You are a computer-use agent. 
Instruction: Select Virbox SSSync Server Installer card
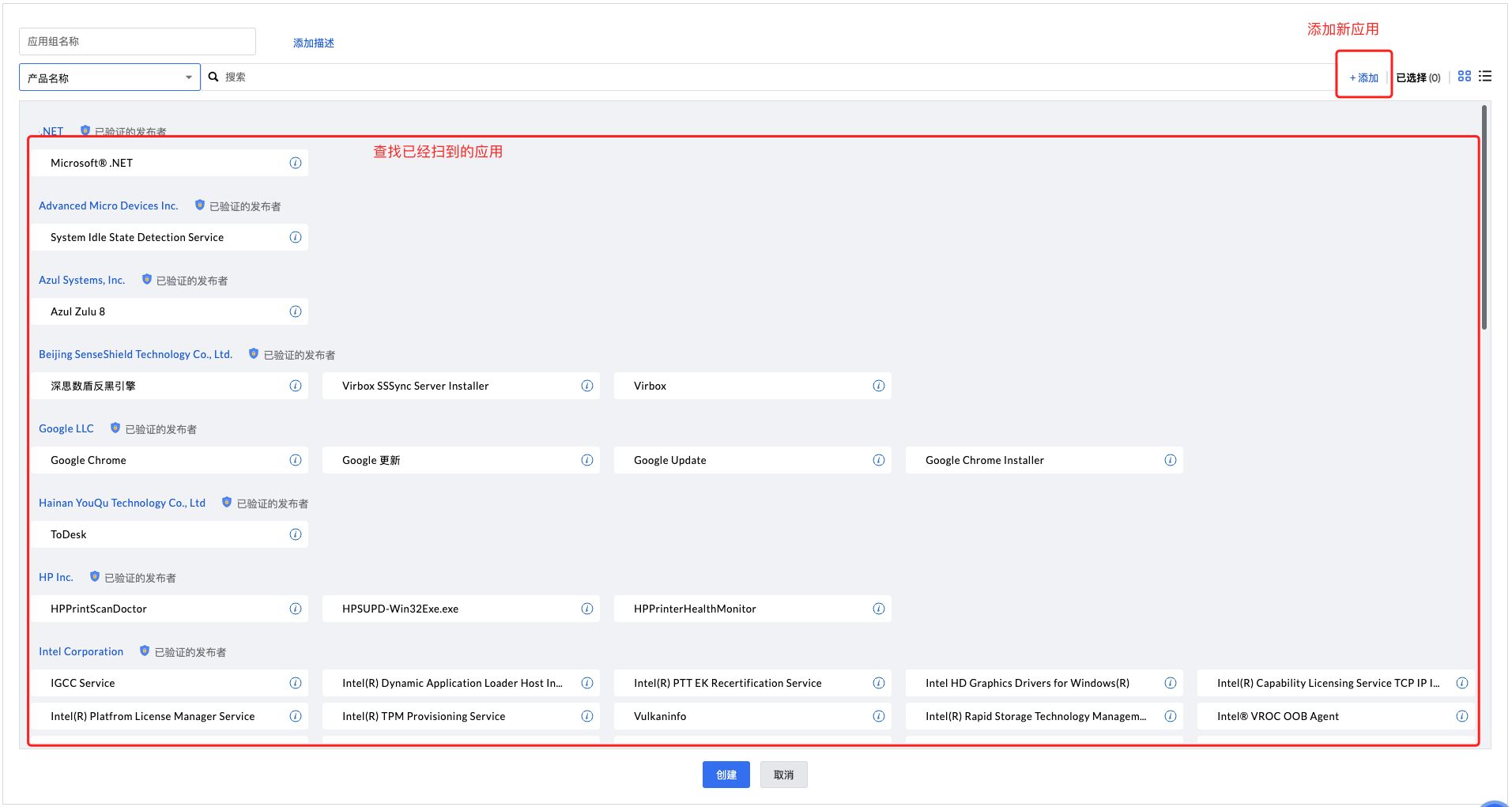tap(462, 386)
